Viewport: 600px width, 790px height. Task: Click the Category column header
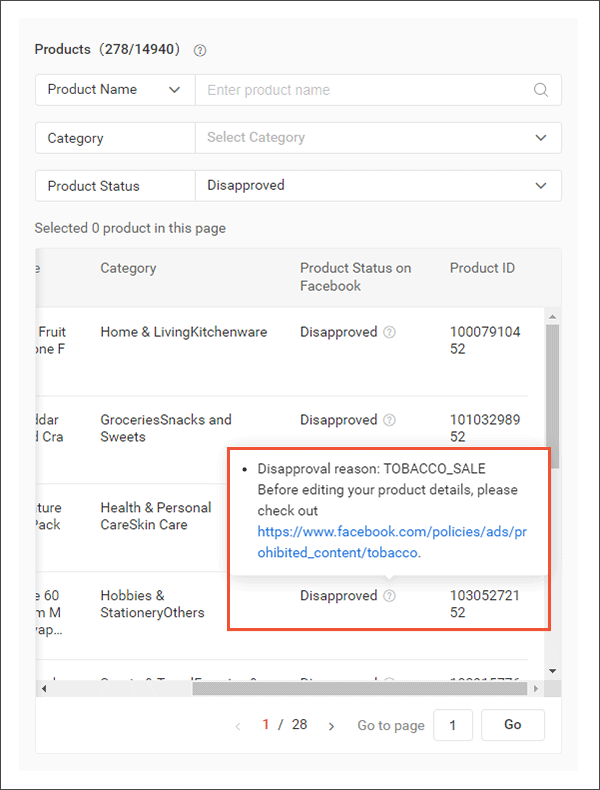coord(128,269)
